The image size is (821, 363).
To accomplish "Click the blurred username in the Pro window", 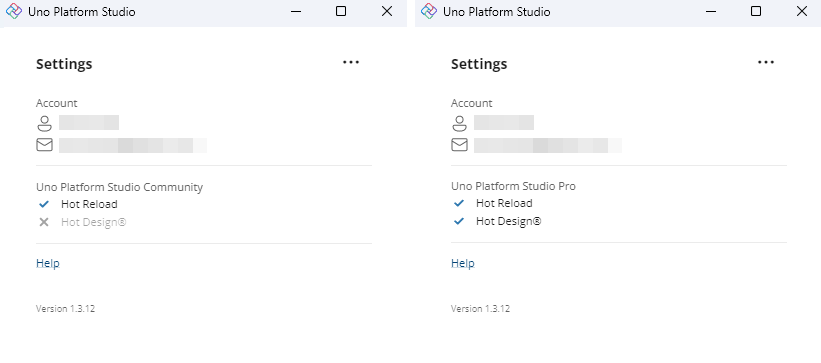I will point(504,123).
